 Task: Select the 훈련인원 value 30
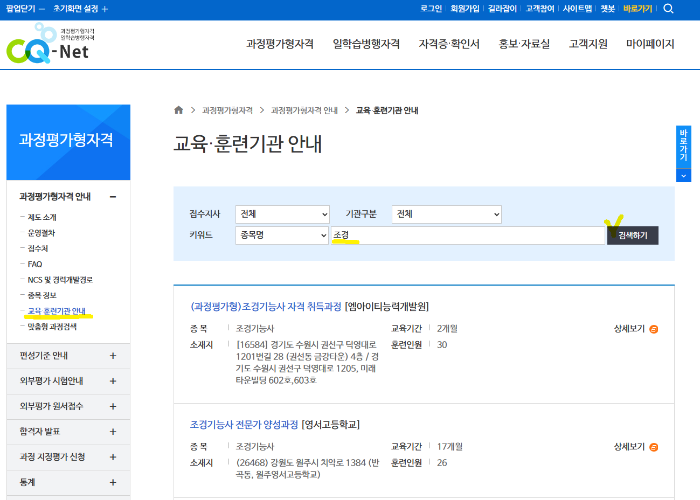click(x=442, y=345)
